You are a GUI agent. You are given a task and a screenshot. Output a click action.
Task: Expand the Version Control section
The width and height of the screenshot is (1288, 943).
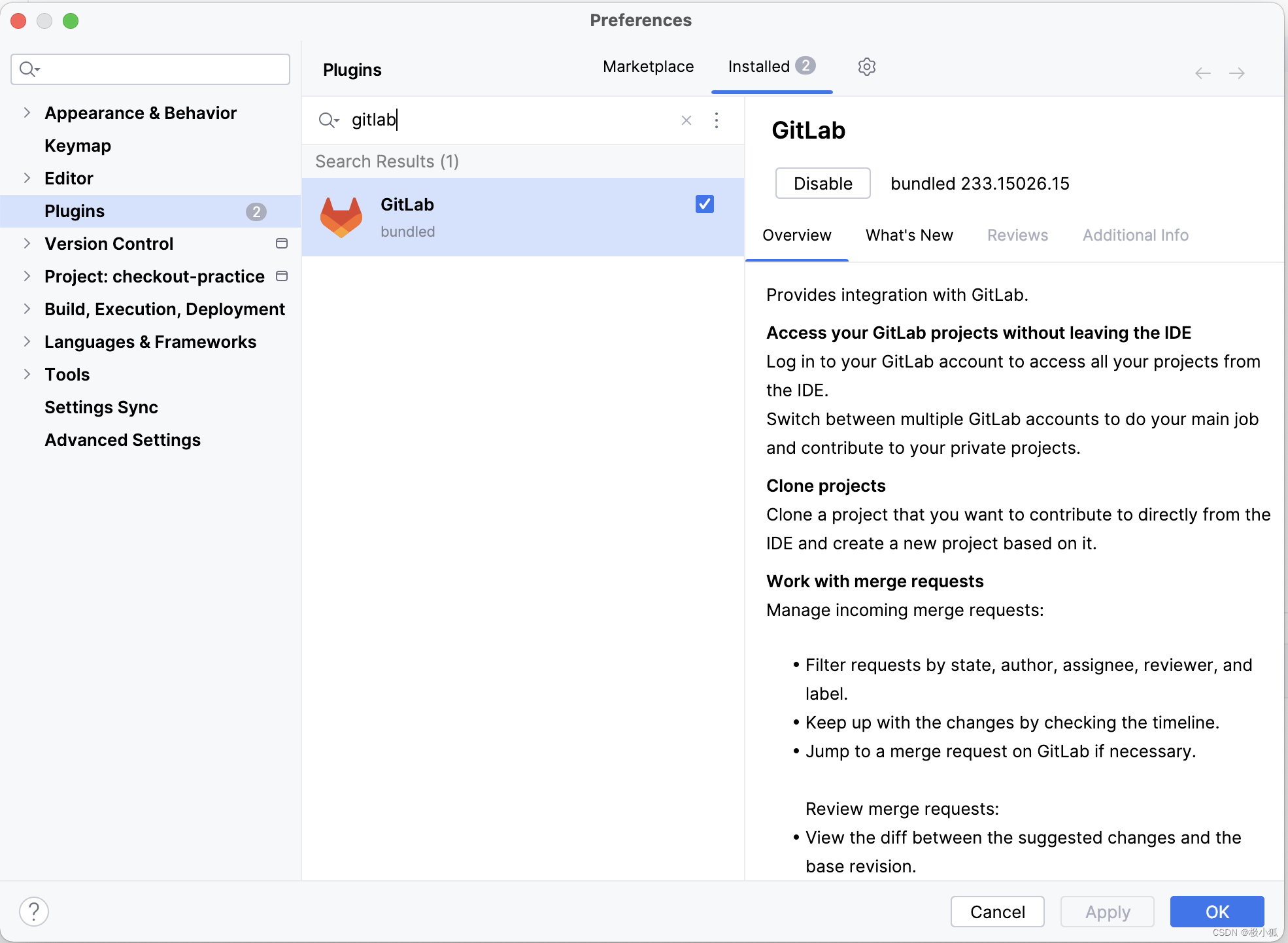click(x=27, y=243)
